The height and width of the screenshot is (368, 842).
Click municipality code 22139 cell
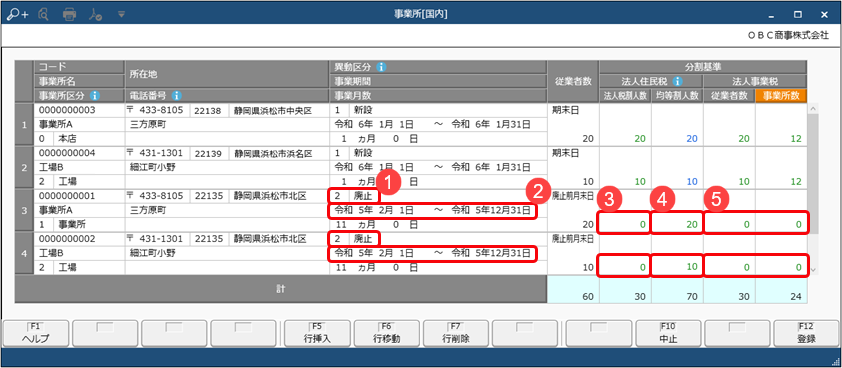point(209,153)
